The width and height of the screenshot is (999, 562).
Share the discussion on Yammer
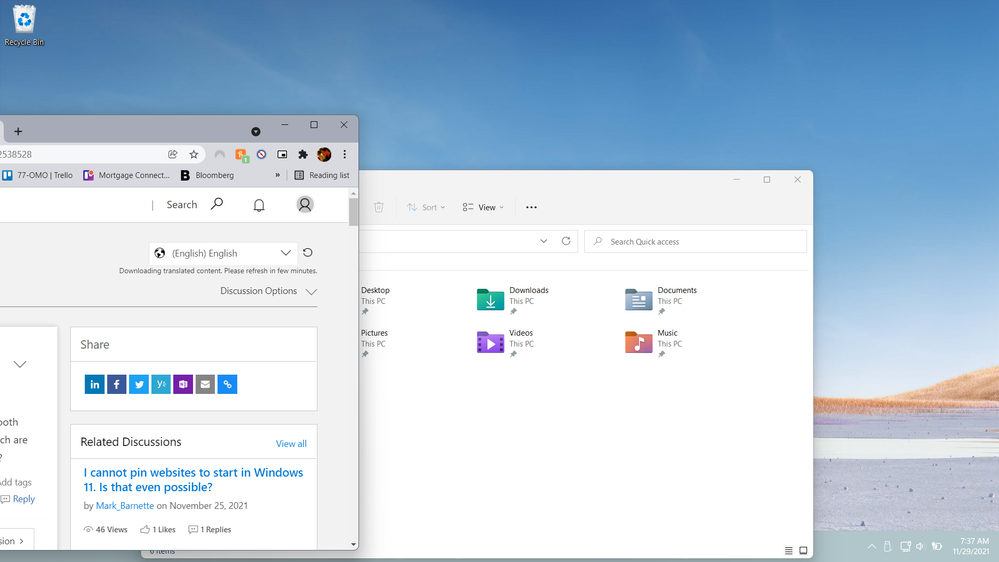pyautogui.click(x=161, y=384)
